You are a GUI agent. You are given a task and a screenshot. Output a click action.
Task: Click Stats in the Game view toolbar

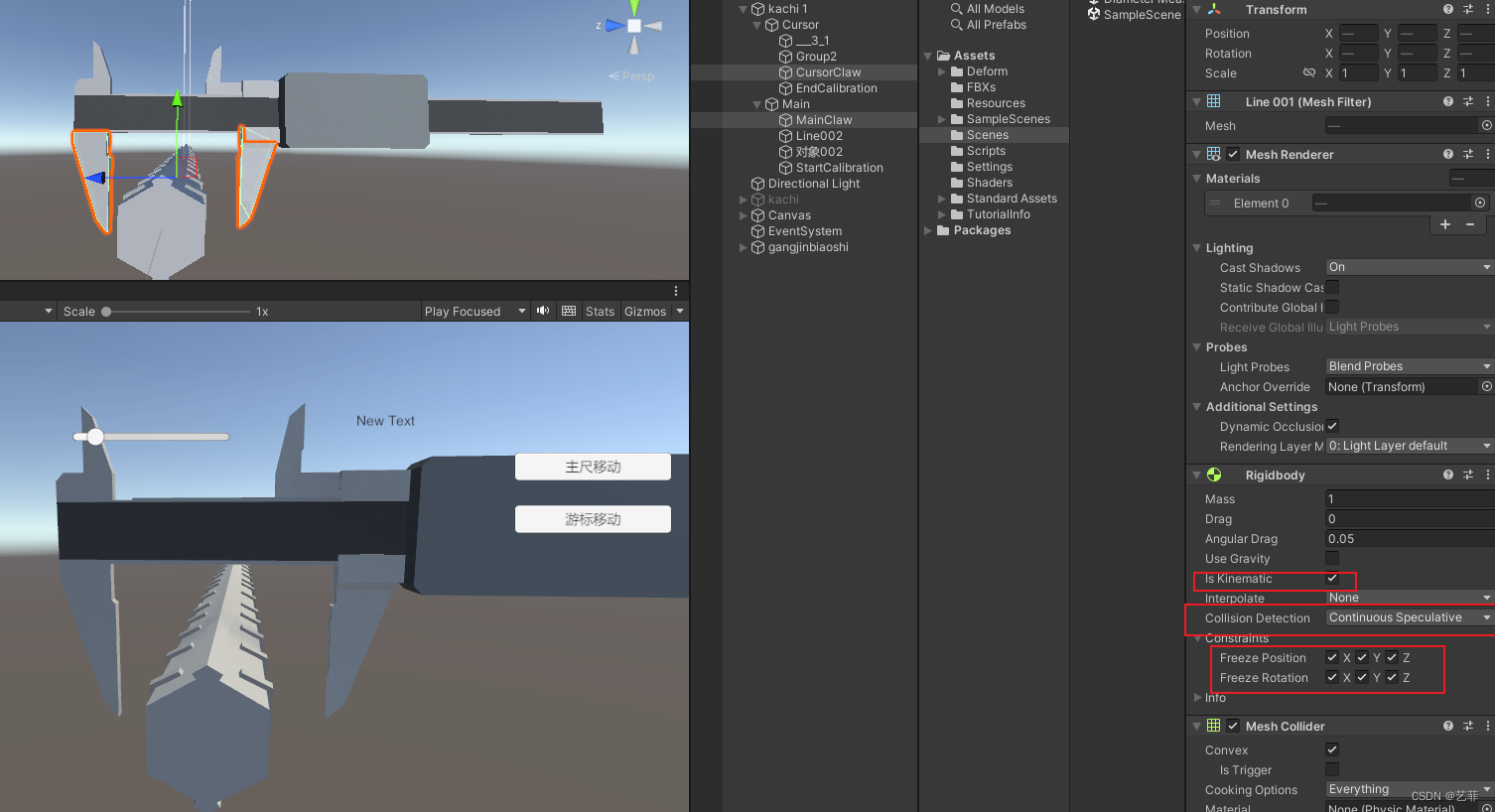(x=600, y=311)
